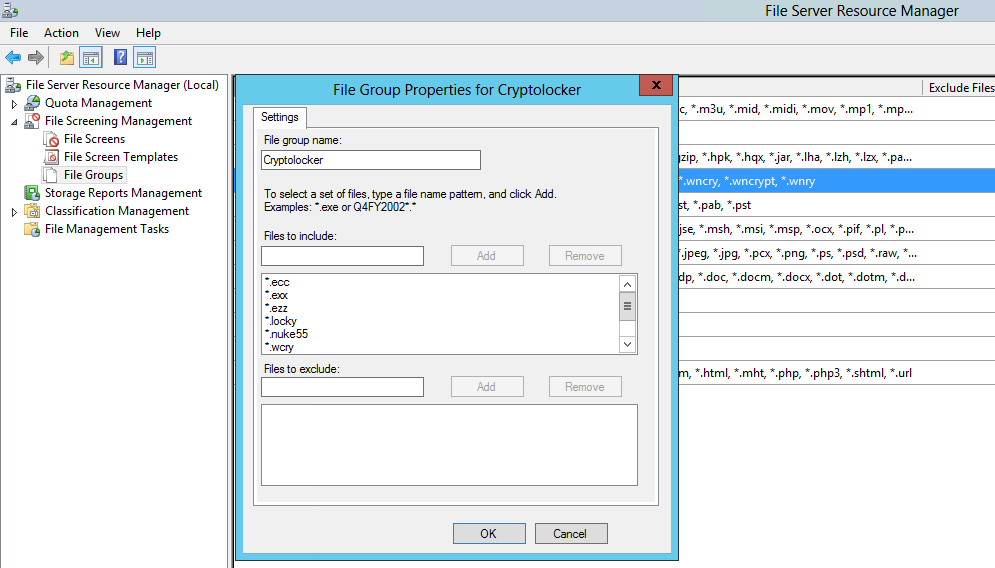This screenshot has height=568, width=995.
Task: Collapse the File Screening Management node
Action: [x=14, y=122]
